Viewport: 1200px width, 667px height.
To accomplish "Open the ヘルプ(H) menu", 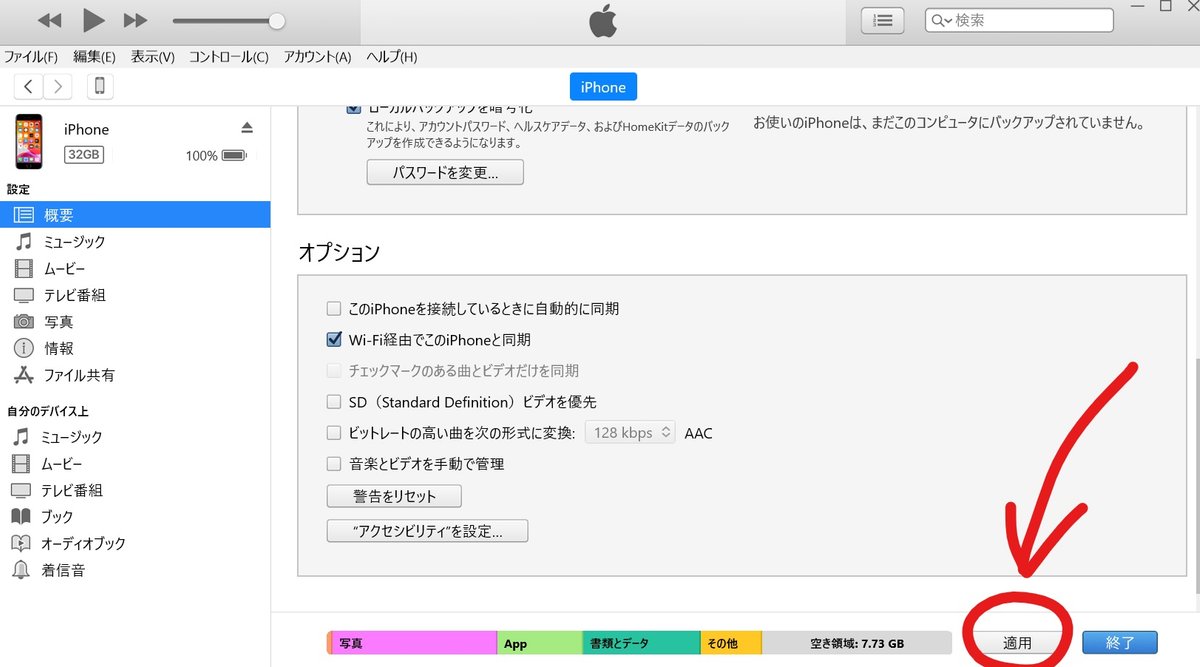I will pos(392,57).
